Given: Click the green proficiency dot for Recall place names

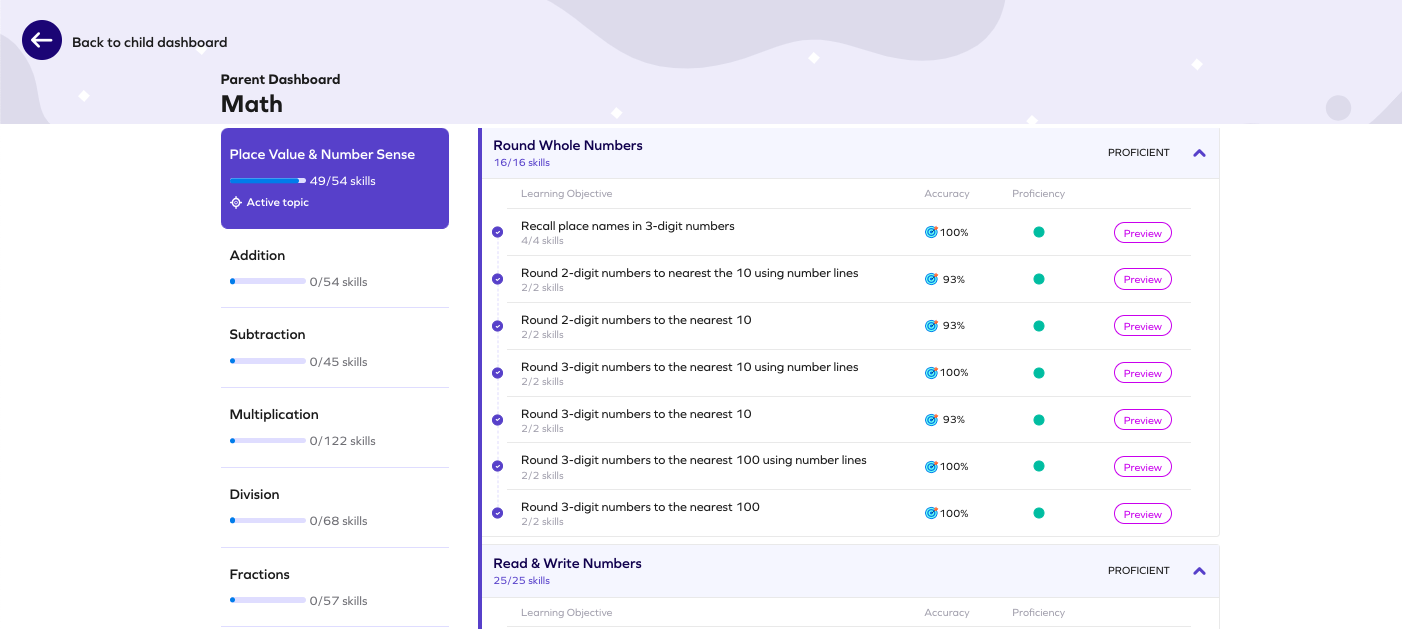Looking at the screenshot, I should pos(1038,230).
